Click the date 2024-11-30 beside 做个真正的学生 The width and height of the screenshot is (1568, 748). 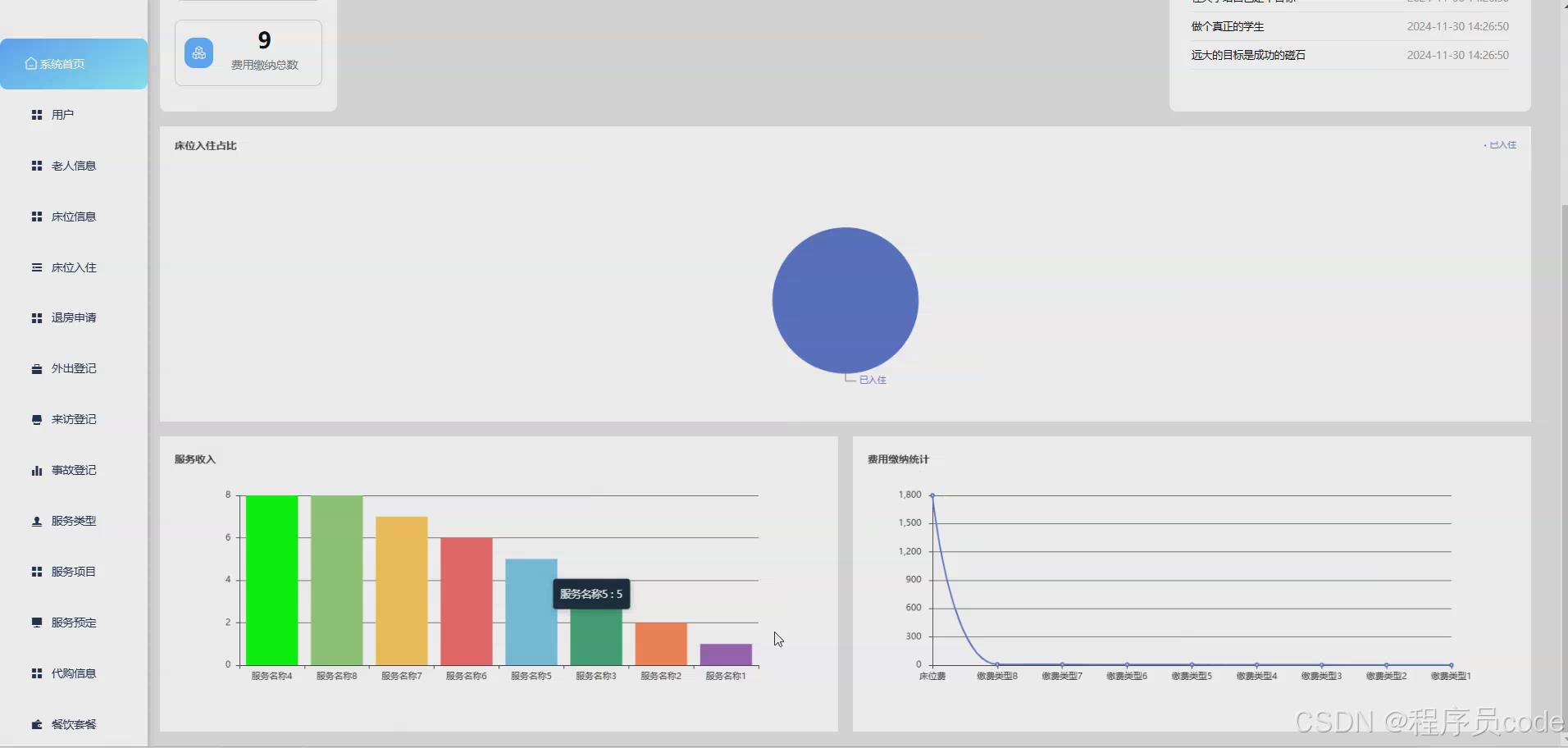pos(1458,26)
